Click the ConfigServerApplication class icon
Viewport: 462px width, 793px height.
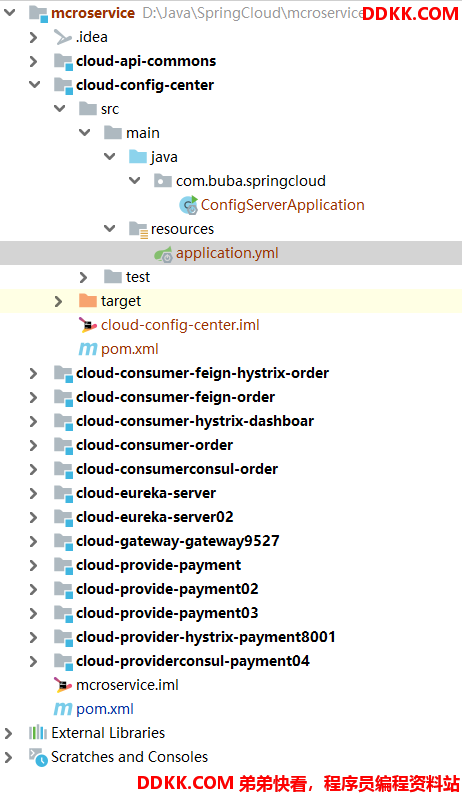tap(189, 205)
